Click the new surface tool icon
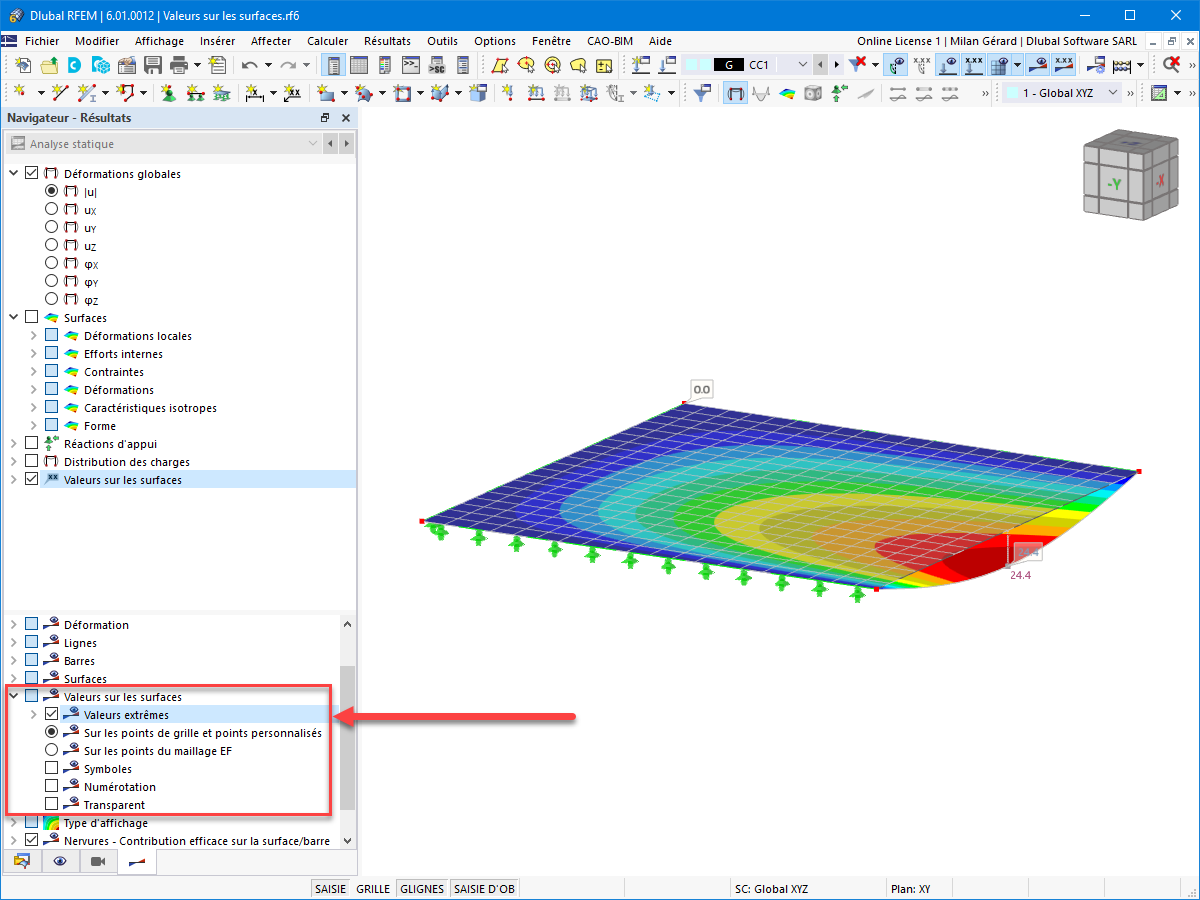Screen dimensions: 1200x900 point(326,93)
